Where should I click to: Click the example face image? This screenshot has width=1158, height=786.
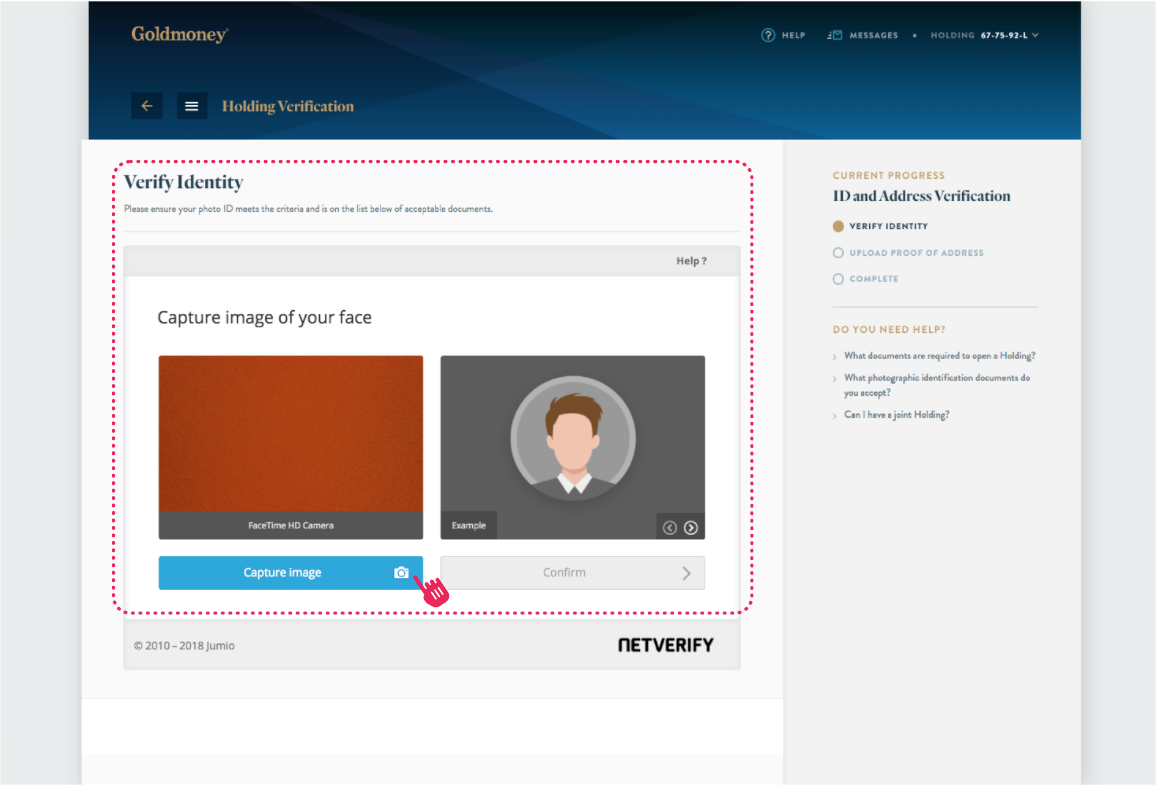(572, 439)
